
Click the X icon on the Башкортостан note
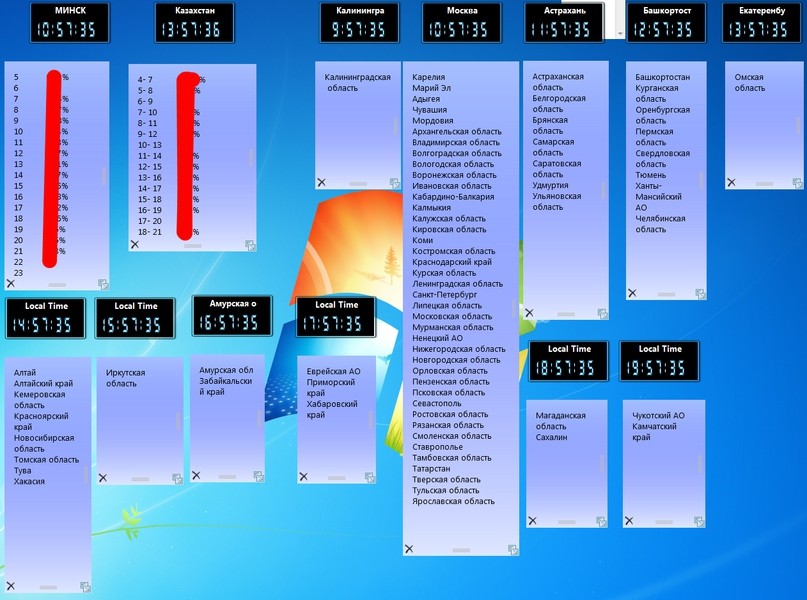pos(633,293)
